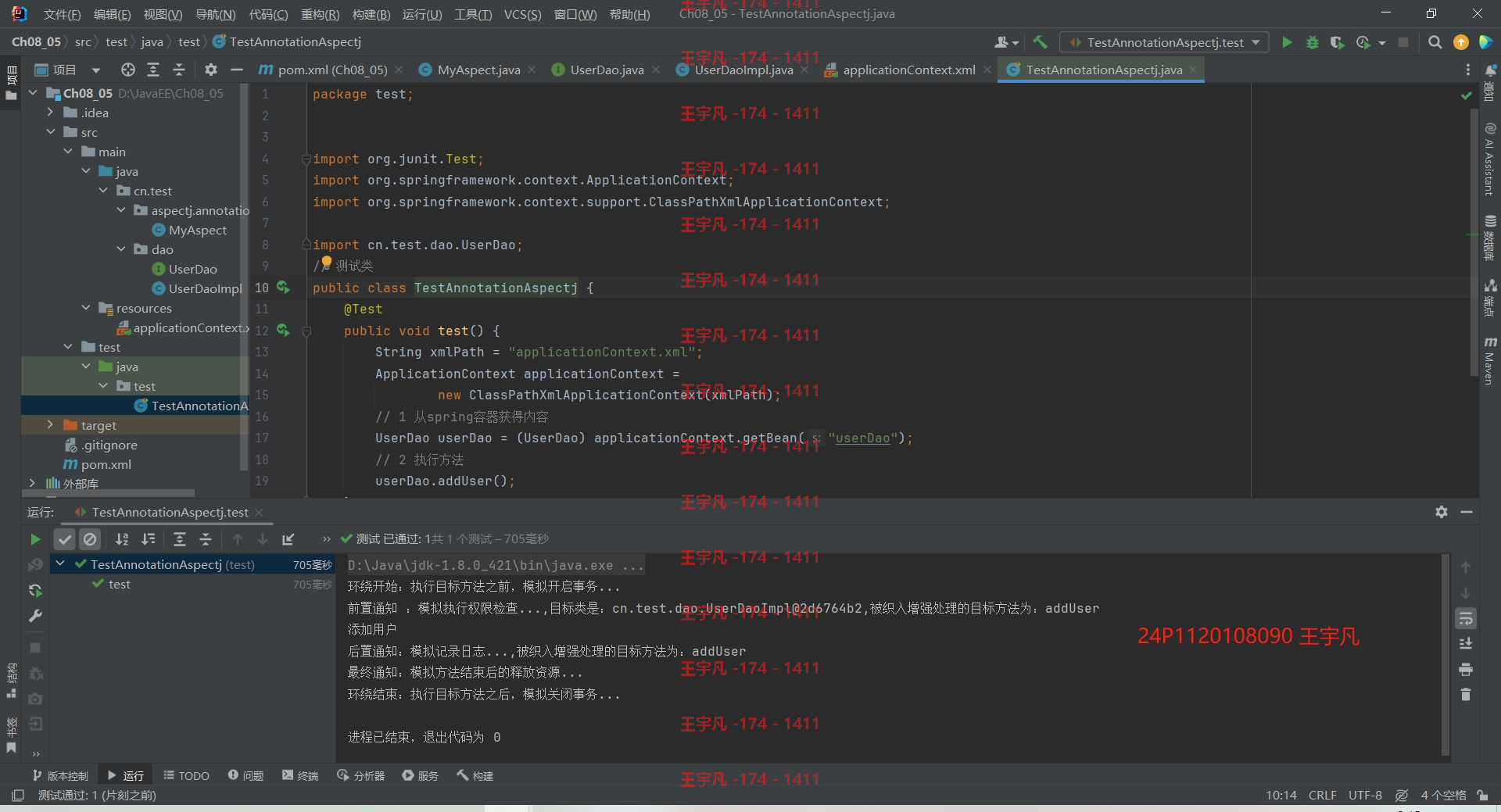
Task: Click the userDao string link in code
Action: click(863, 438)
